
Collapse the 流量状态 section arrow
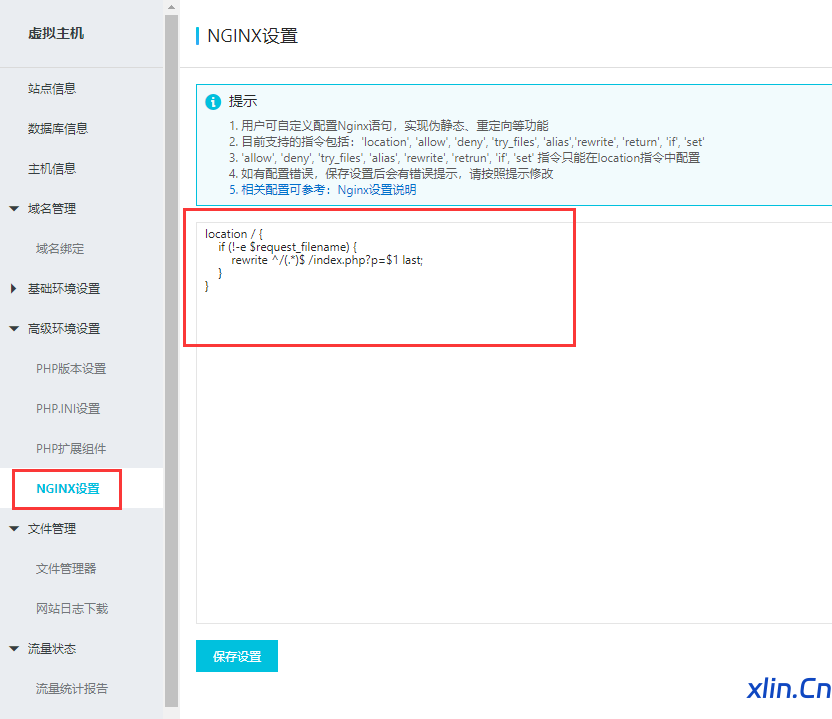(x=14, y=648)
